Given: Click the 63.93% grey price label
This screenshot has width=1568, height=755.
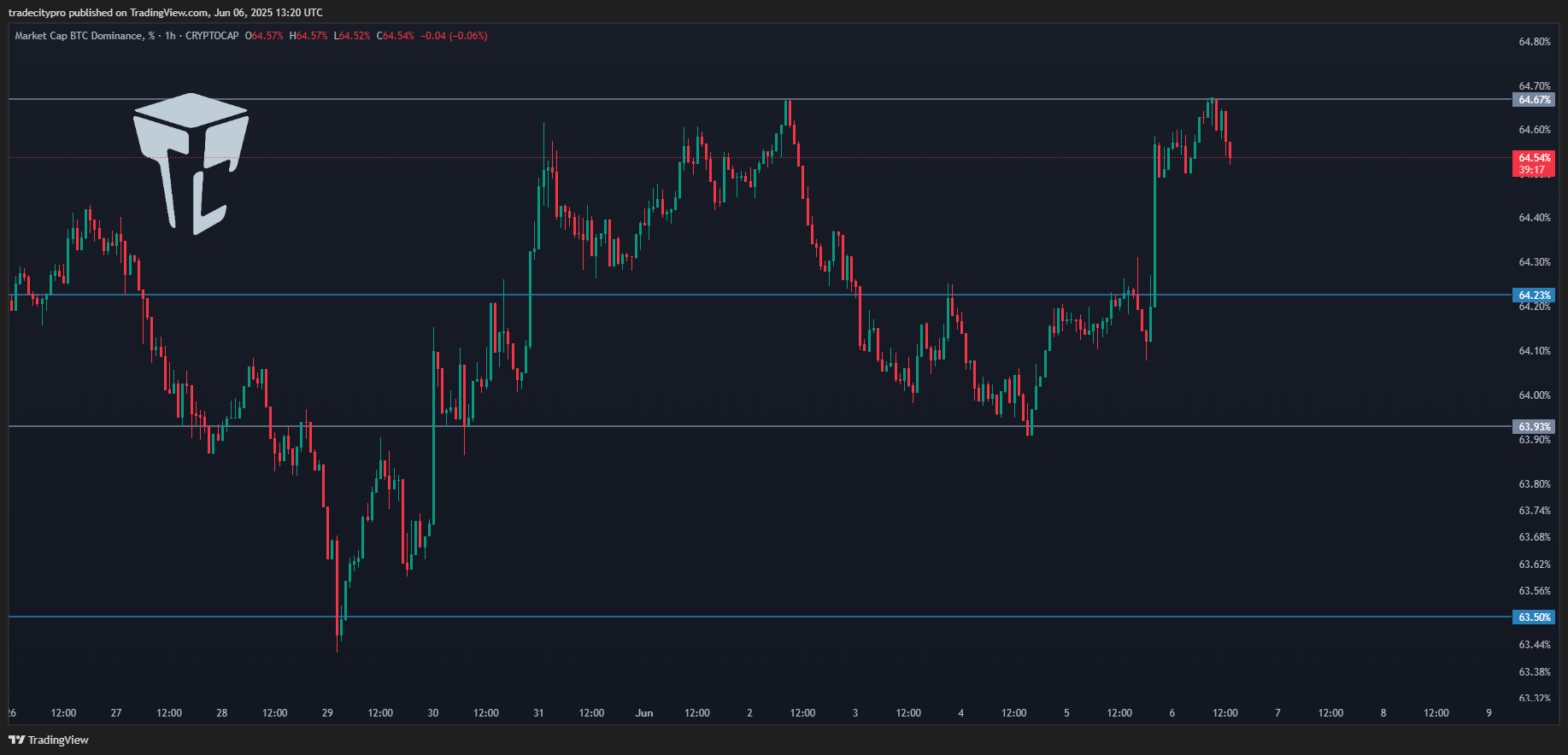Looking at the screenshot, I should (1535, 427).
